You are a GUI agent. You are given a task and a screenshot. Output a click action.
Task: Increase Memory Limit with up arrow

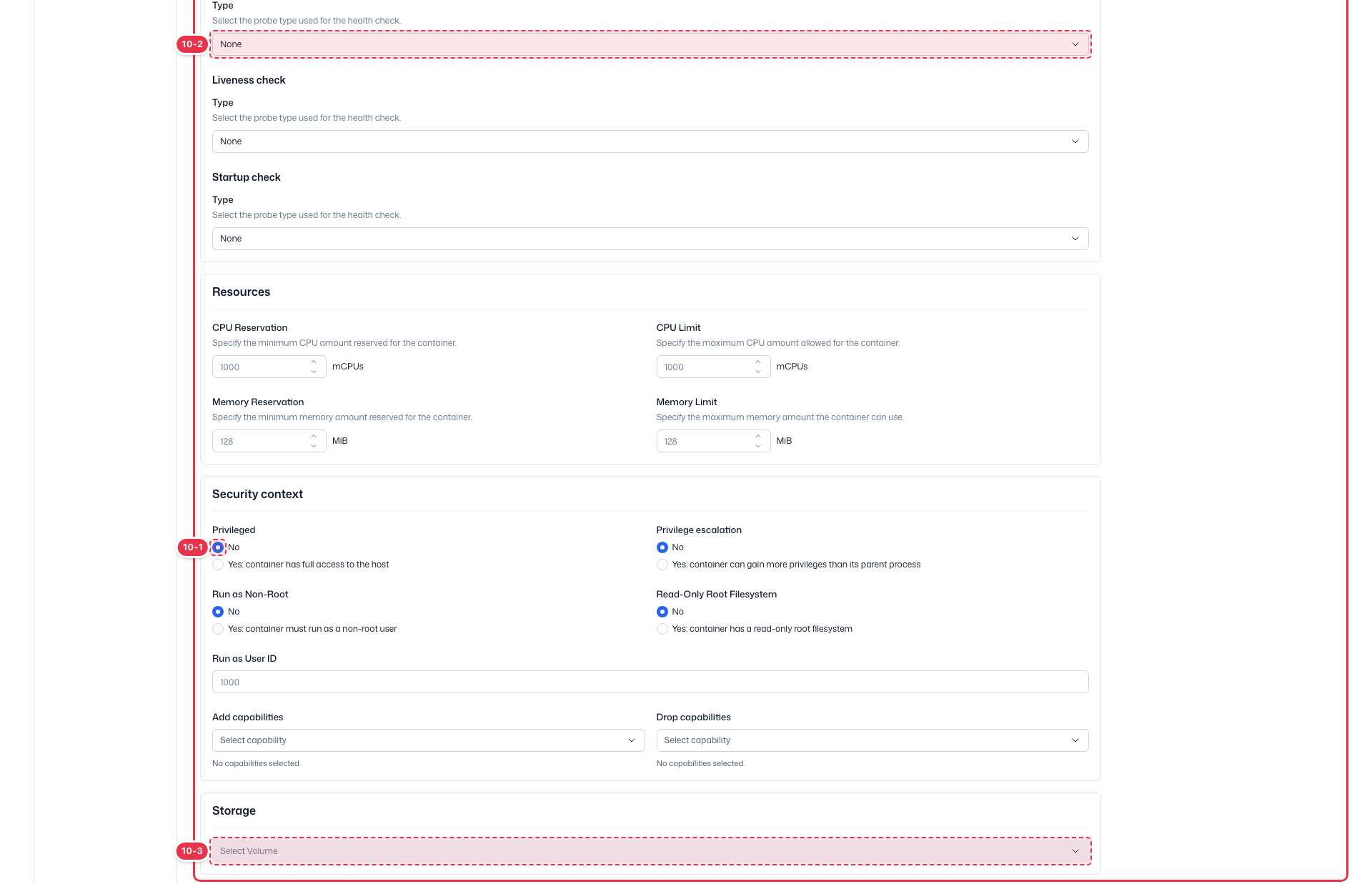(758, 436)
